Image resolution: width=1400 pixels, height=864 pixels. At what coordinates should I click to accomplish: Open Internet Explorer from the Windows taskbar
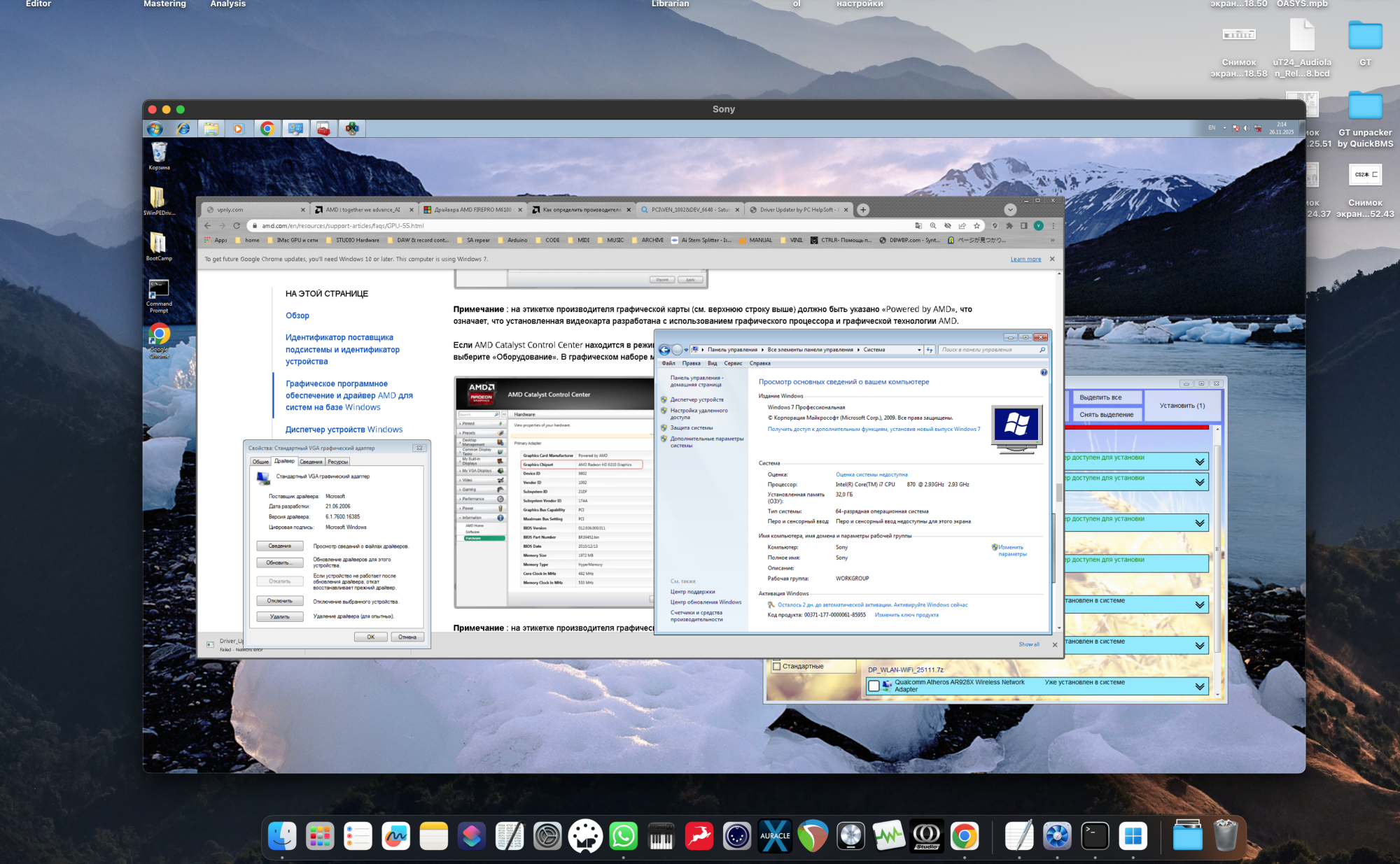point(183,129)
